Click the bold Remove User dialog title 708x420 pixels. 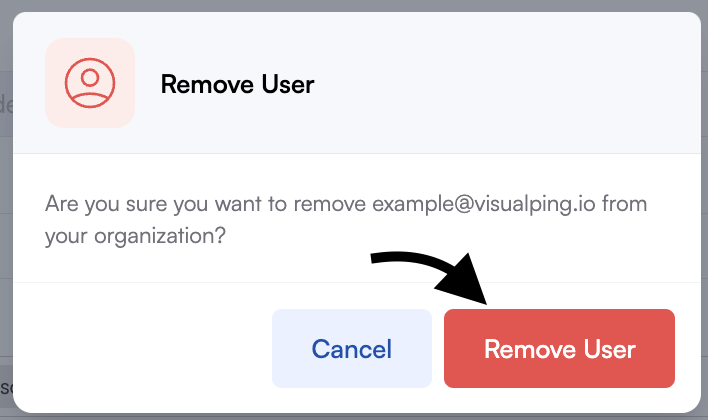point(238,84)
